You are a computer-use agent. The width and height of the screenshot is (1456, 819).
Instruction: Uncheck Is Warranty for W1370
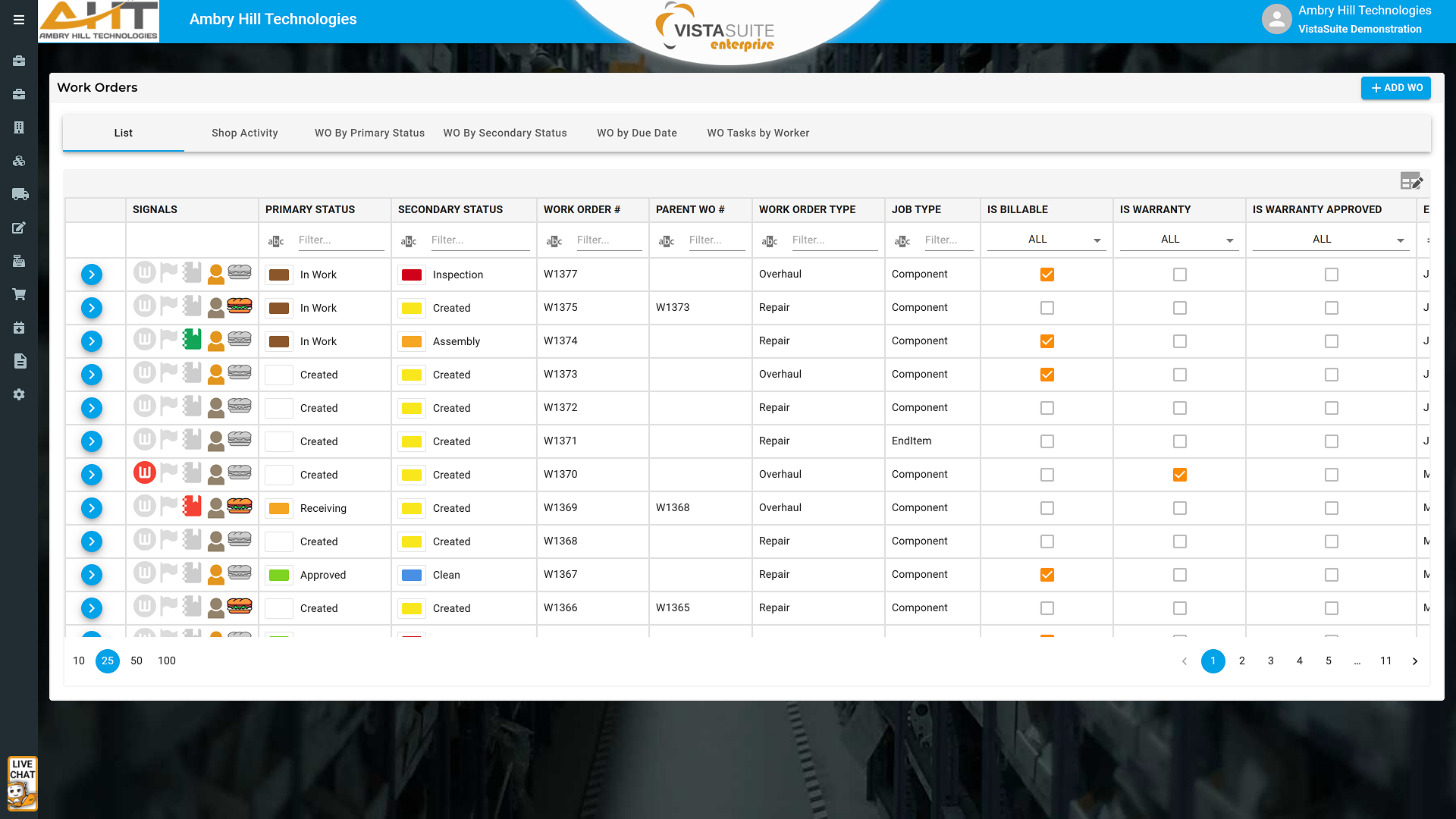(1179, 475)
